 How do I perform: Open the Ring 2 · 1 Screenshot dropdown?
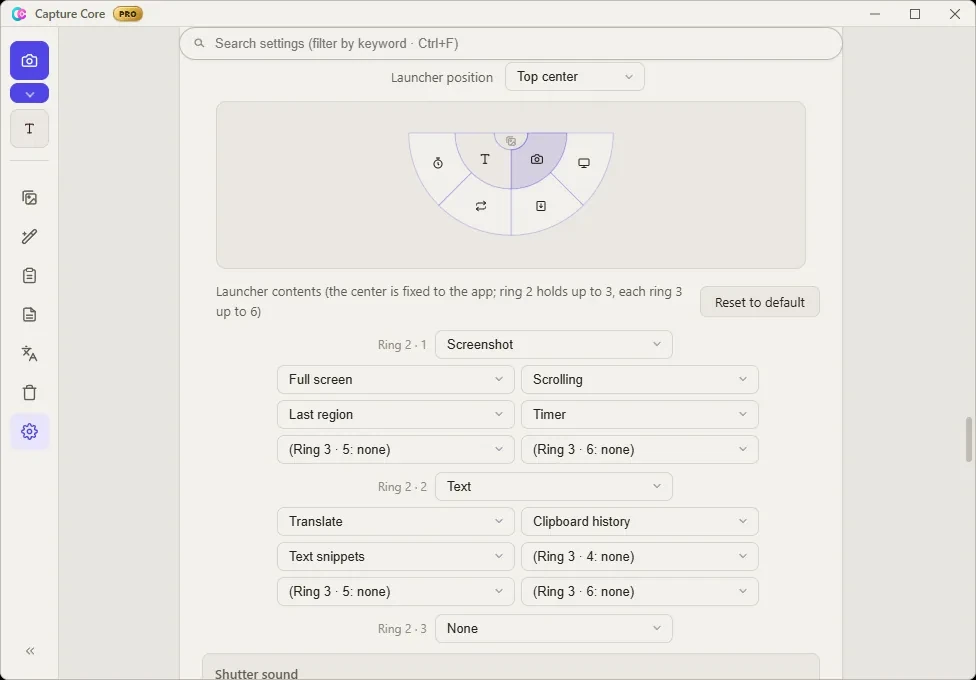(x=553, y=344)
